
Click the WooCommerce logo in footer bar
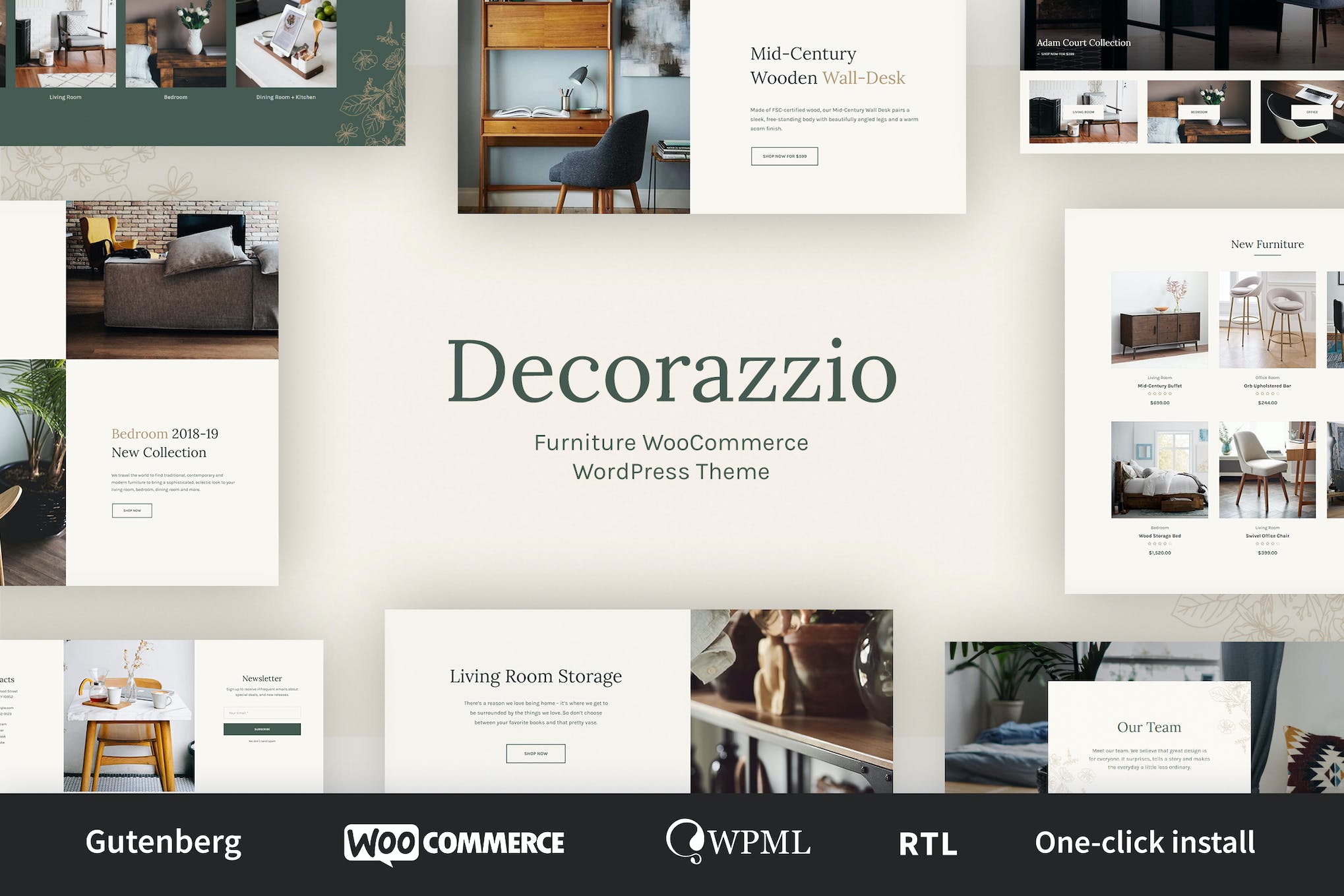454,843
